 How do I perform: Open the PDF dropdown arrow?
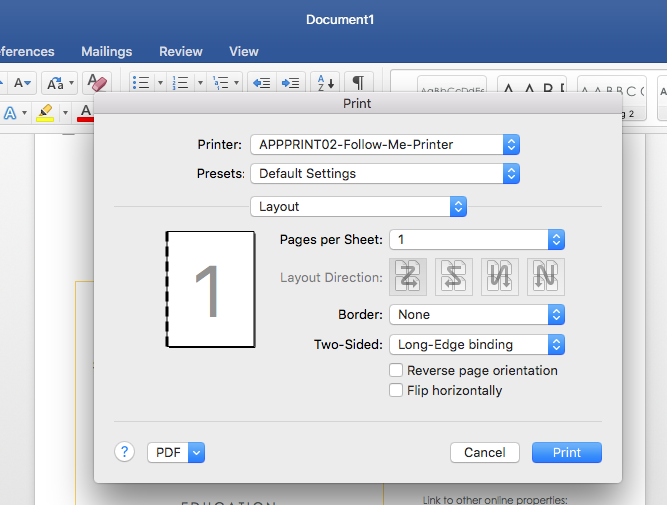coord(197,452)
